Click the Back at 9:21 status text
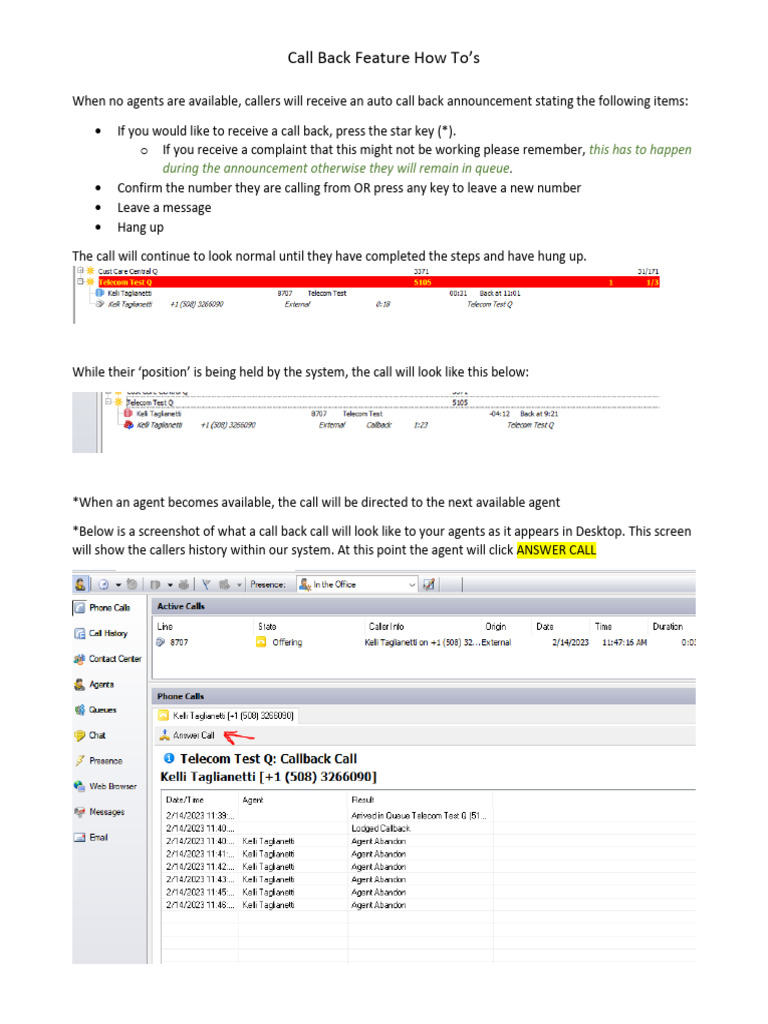This screenshot has width=768, height=1024. 539,413
